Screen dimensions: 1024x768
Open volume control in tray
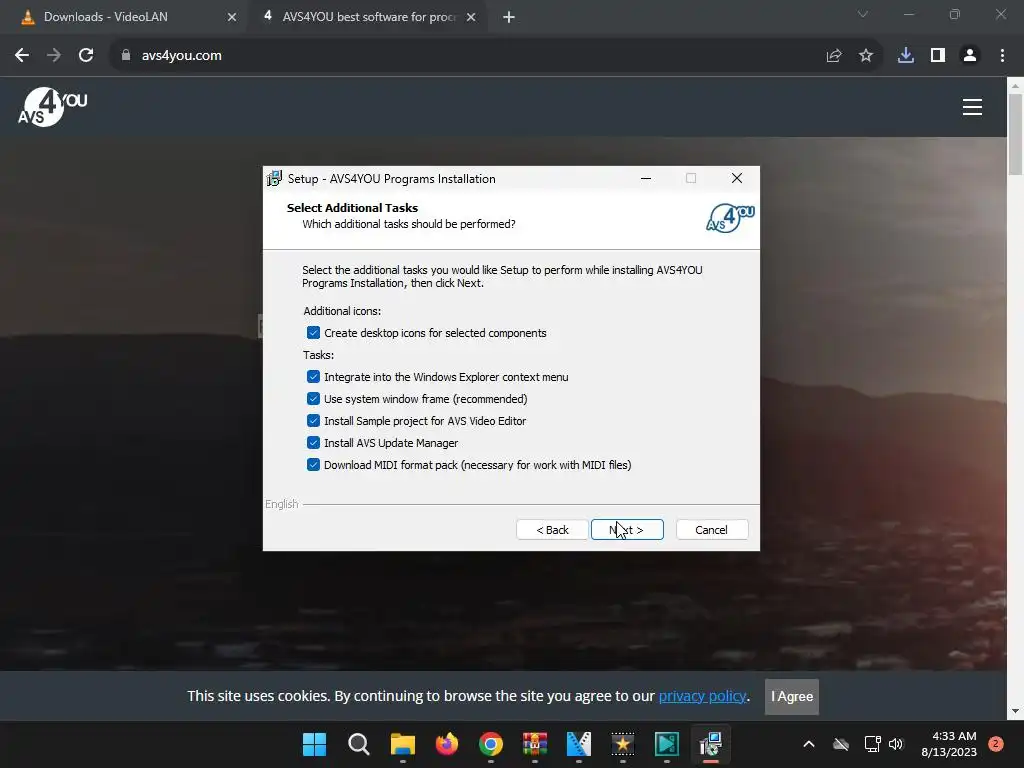coord(896,744)
